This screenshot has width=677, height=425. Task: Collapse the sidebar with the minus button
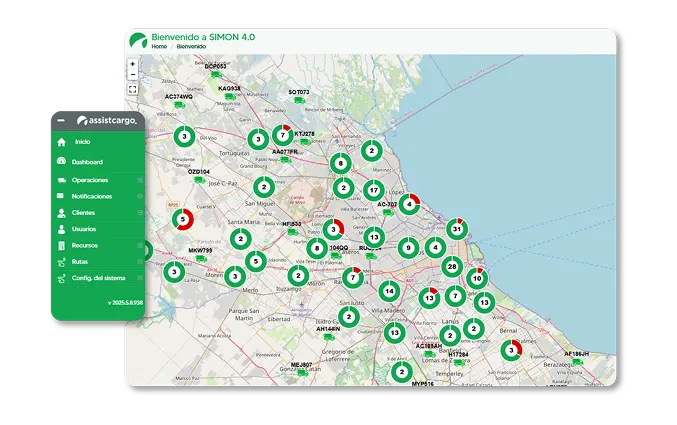[61, 120]
